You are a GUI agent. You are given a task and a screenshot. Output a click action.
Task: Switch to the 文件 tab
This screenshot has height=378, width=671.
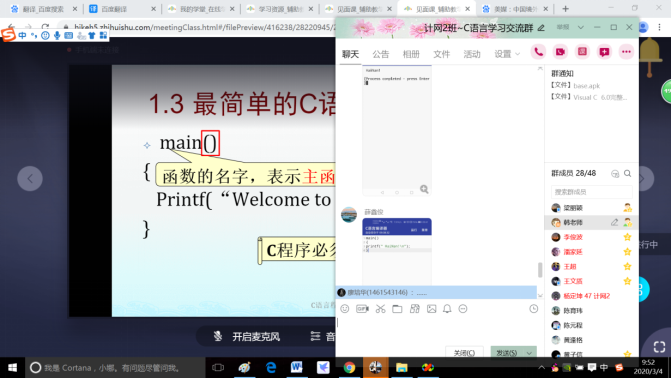[x=441, y=54]
